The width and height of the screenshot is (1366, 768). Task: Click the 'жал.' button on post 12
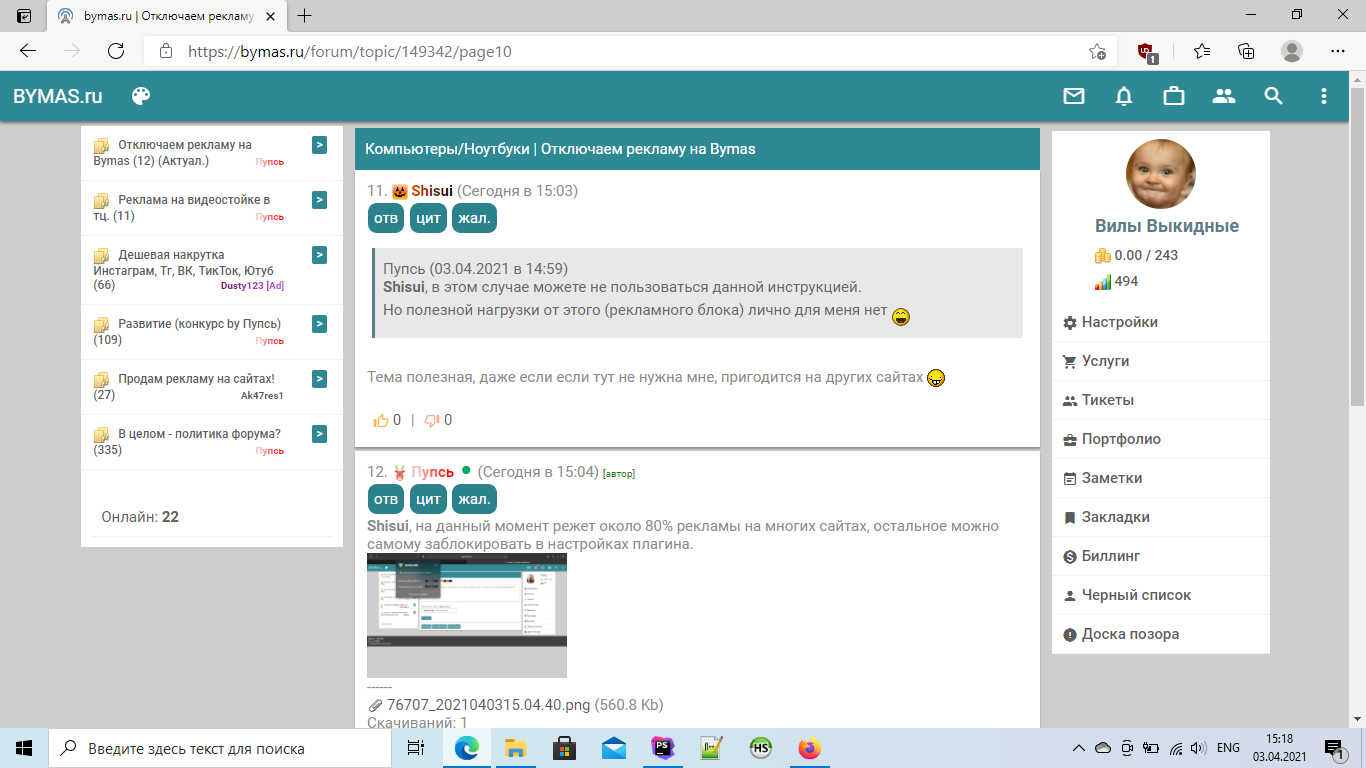(474, 499)
